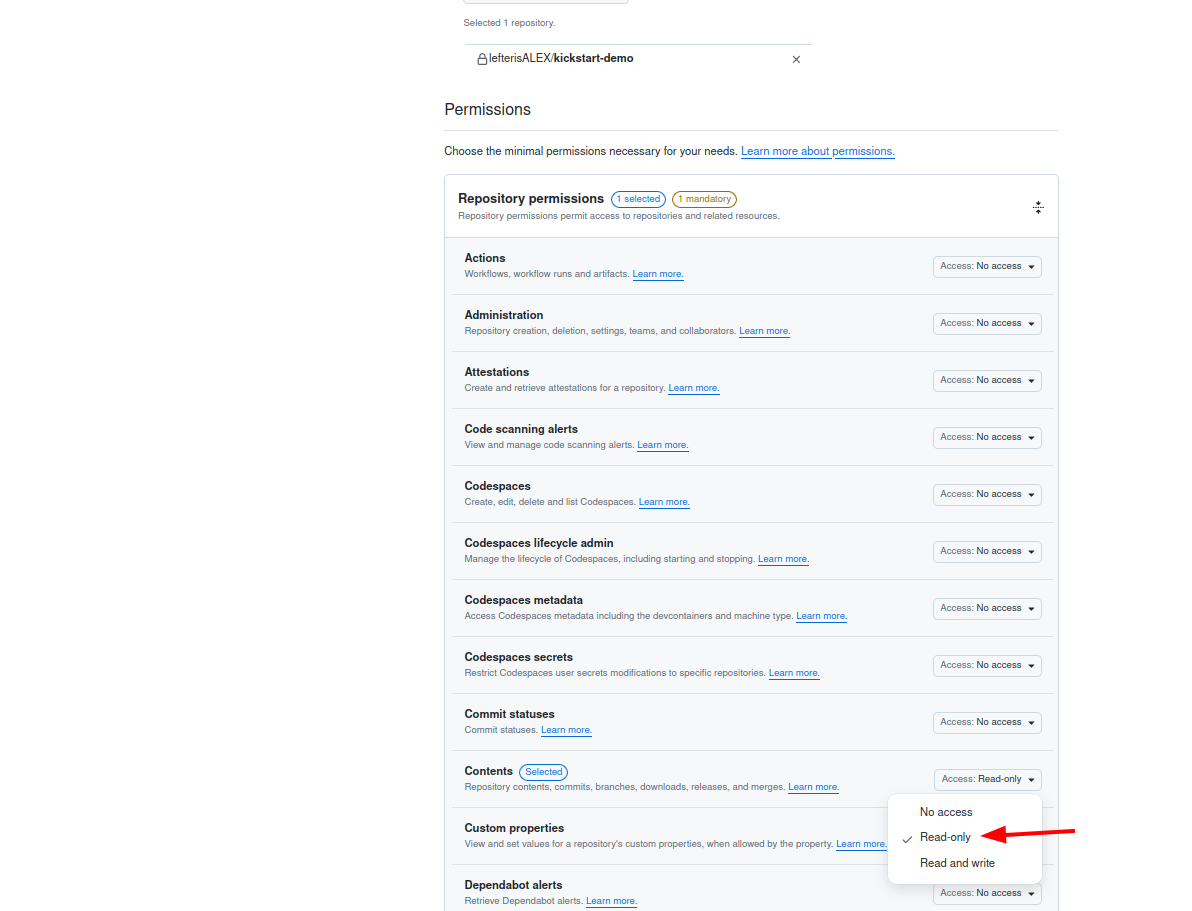This screenshot has width=1192, height=911.
Task: Open Dependabot alerts Learn more link
Action: (x=611, y=901)
